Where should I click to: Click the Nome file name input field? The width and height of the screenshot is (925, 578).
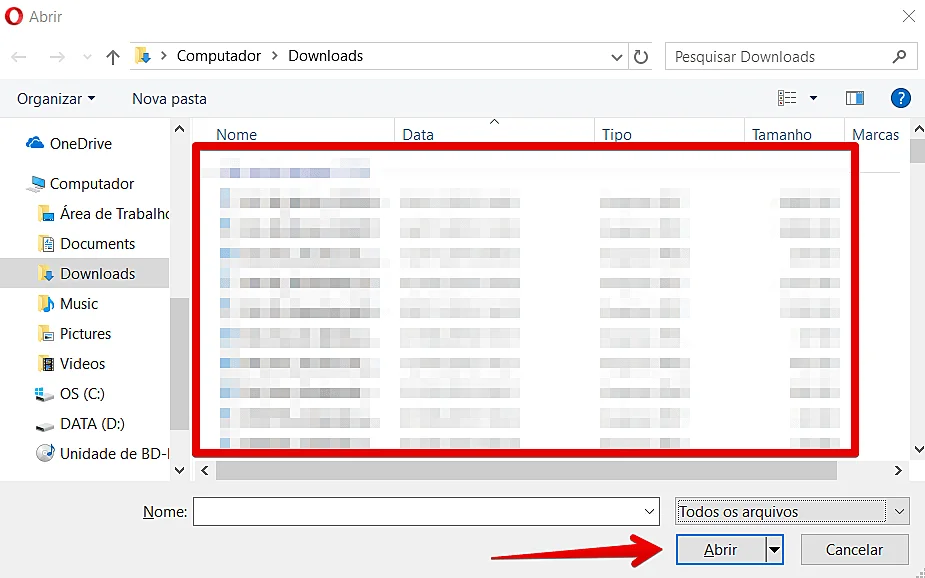click(426, 511)
